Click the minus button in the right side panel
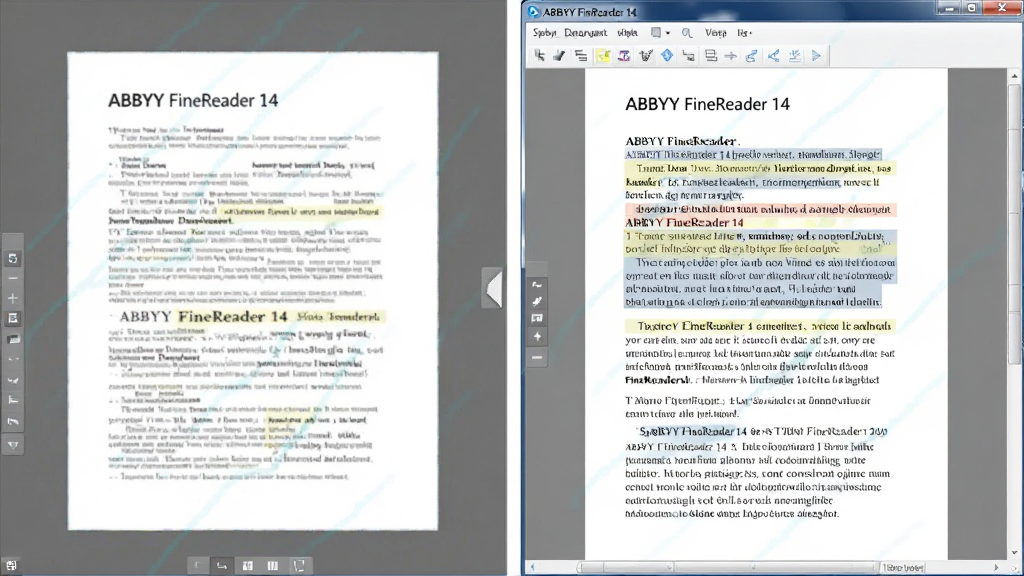1024x576 pixels. [x=537, y=358]
